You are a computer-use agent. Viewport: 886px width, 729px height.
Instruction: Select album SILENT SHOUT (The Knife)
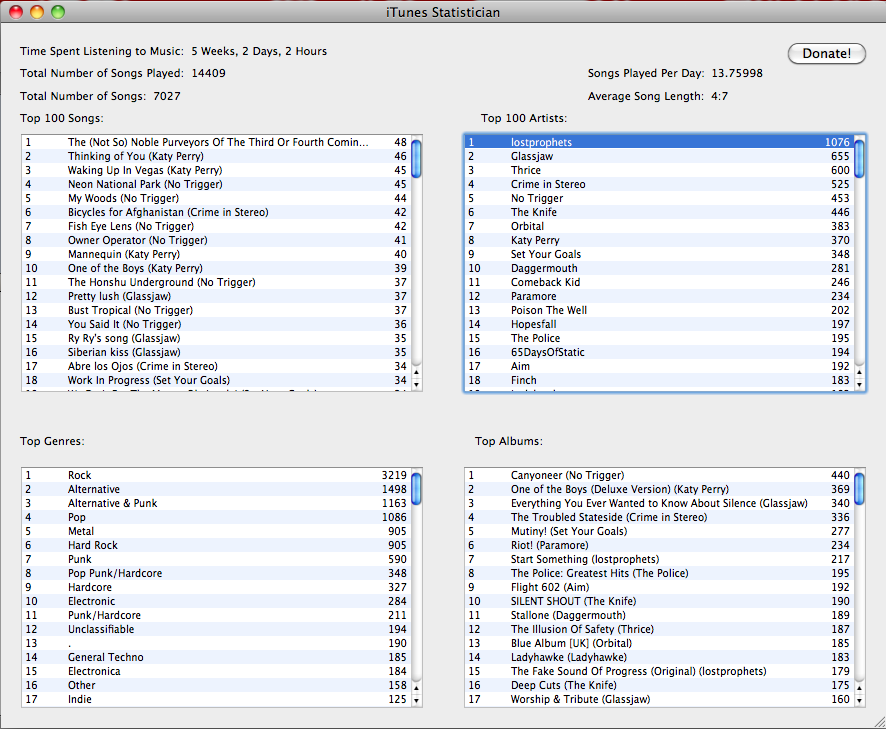pyautogui.click(x=659, y=601)
